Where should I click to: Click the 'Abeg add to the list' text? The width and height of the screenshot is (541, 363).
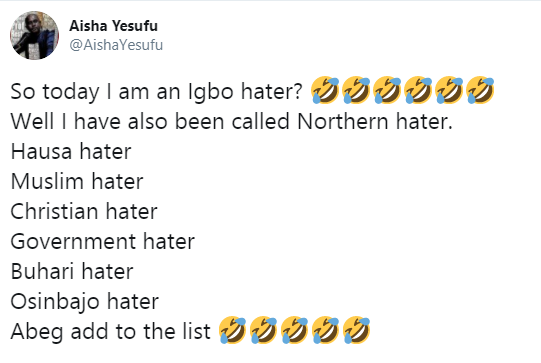(110, 332)
